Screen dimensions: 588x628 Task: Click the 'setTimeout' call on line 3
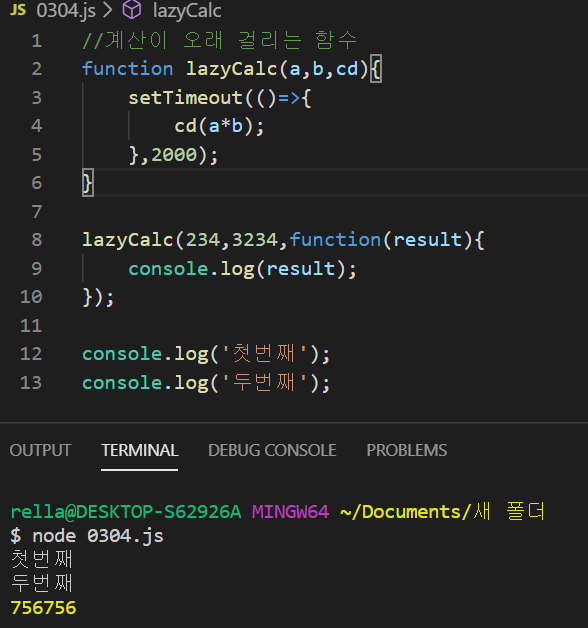185,98
